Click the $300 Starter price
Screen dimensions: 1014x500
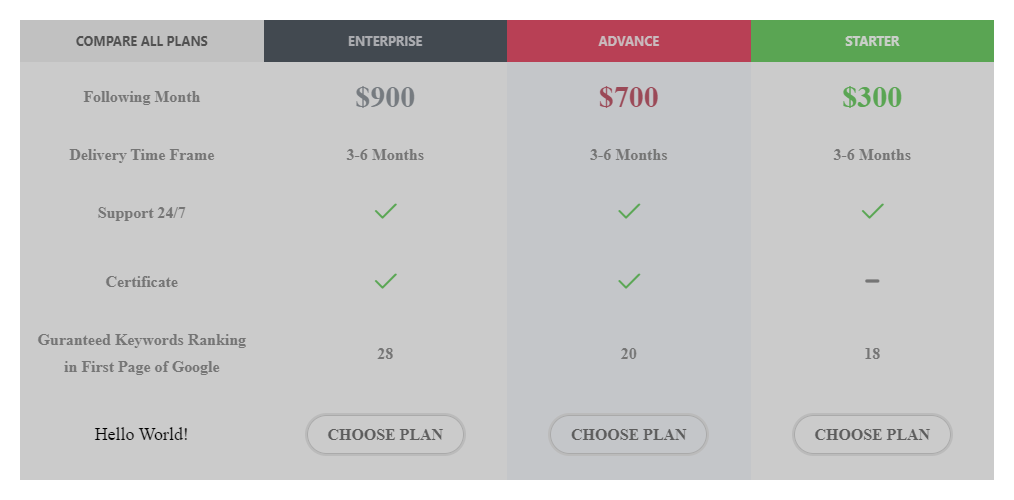pyautogui.click(x=872, y=97)
